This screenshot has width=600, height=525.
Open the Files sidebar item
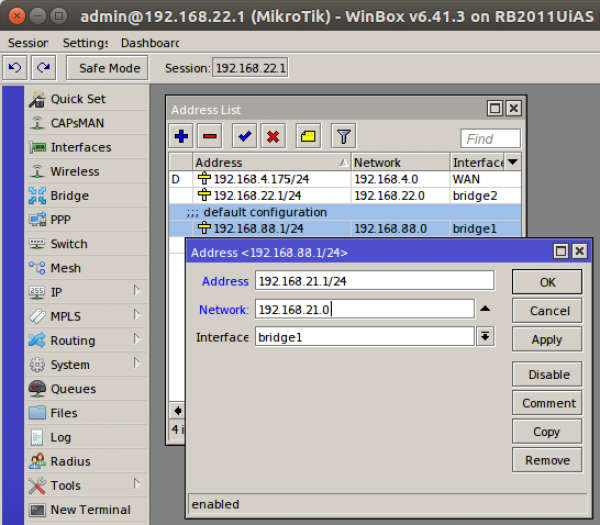click(87, 412)
